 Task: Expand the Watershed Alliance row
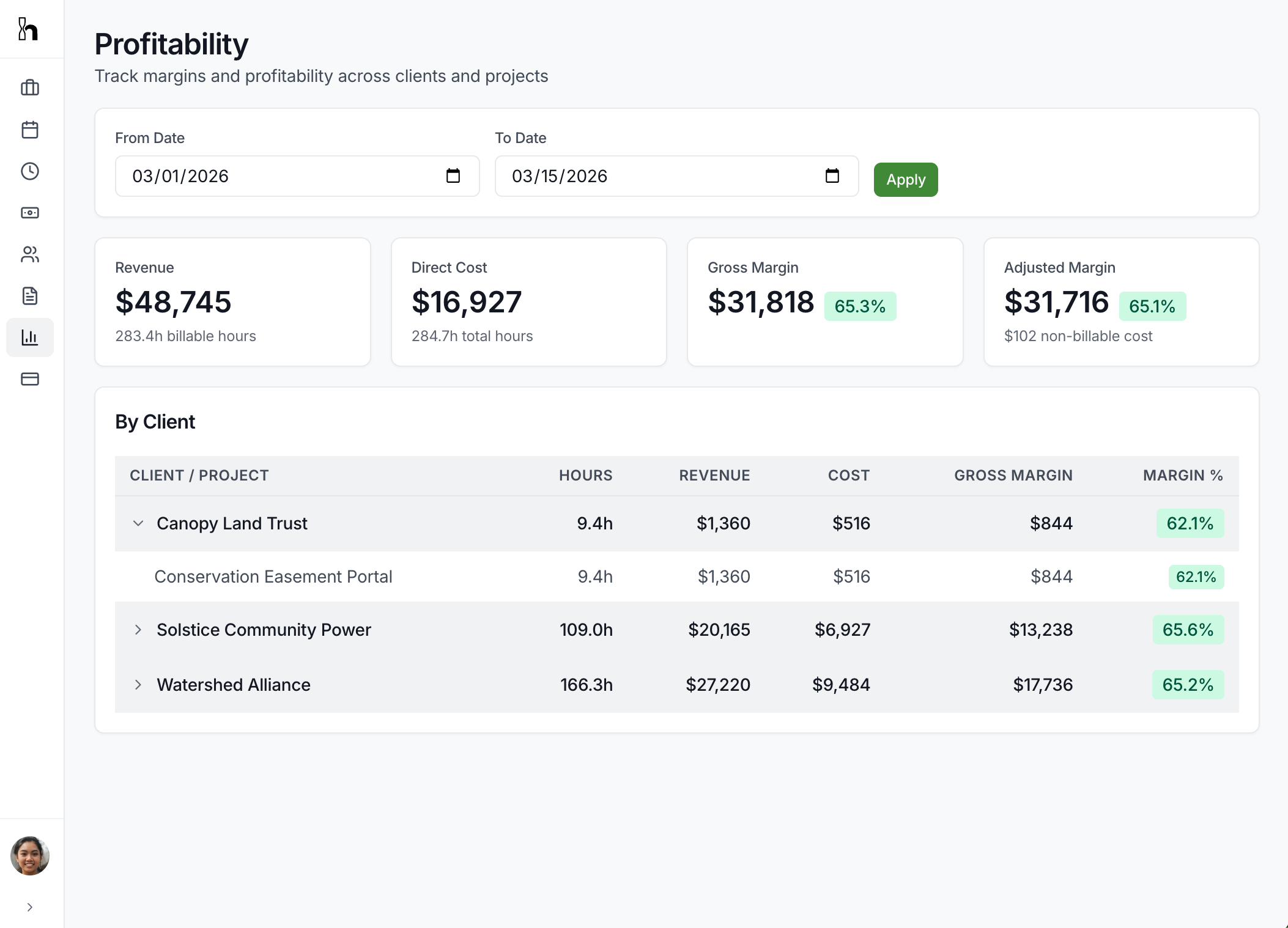coord(137,685)
